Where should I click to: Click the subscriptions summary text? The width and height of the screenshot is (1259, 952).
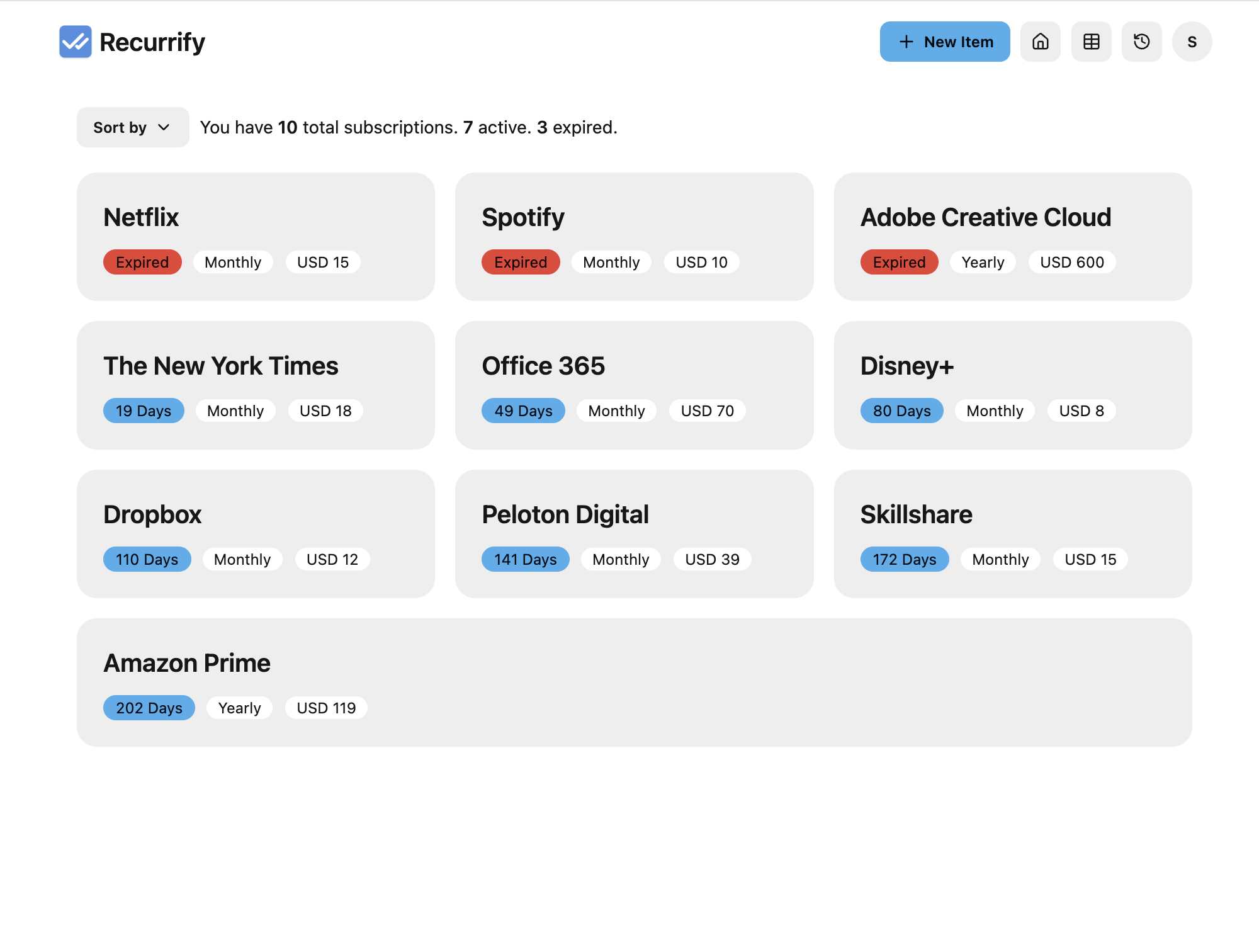409,127
